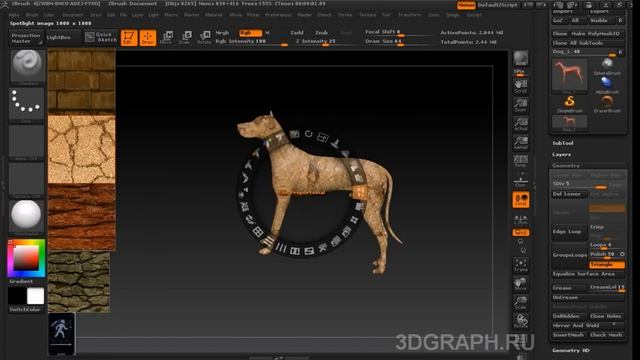Click the AAHalf icon
Viewport: 640px width, 360px height.
point(520,143)
